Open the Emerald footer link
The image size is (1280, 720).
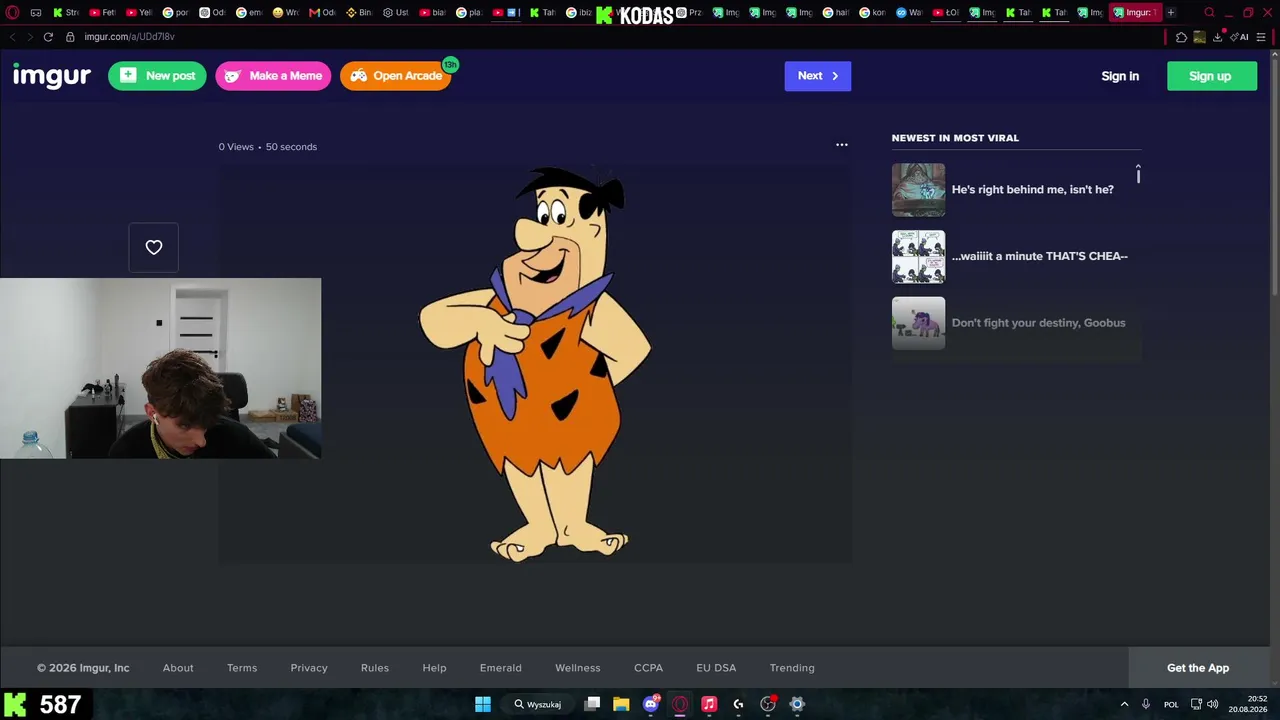tap(500, 668)
